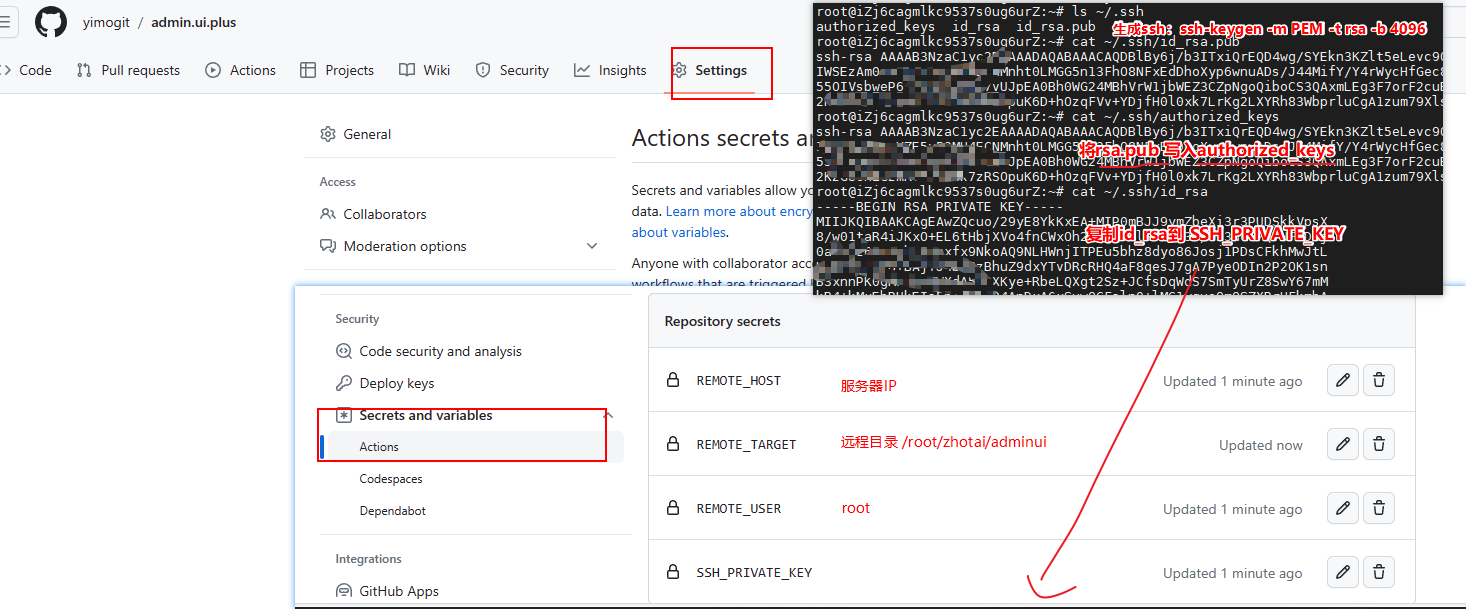Image resolution: width=1466 pixels, height=609 pixels.
Task: Click the REMOTE_USER secret name
Action: (x=739, y=509)
